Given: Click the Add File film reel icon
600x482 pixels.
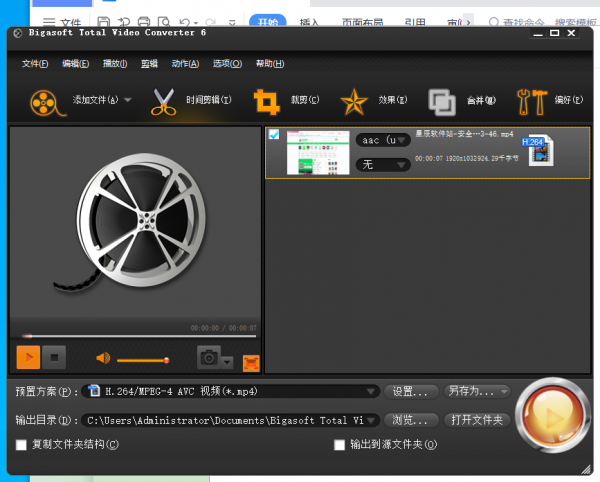Looking at the screenshot, I should [46, 103].
